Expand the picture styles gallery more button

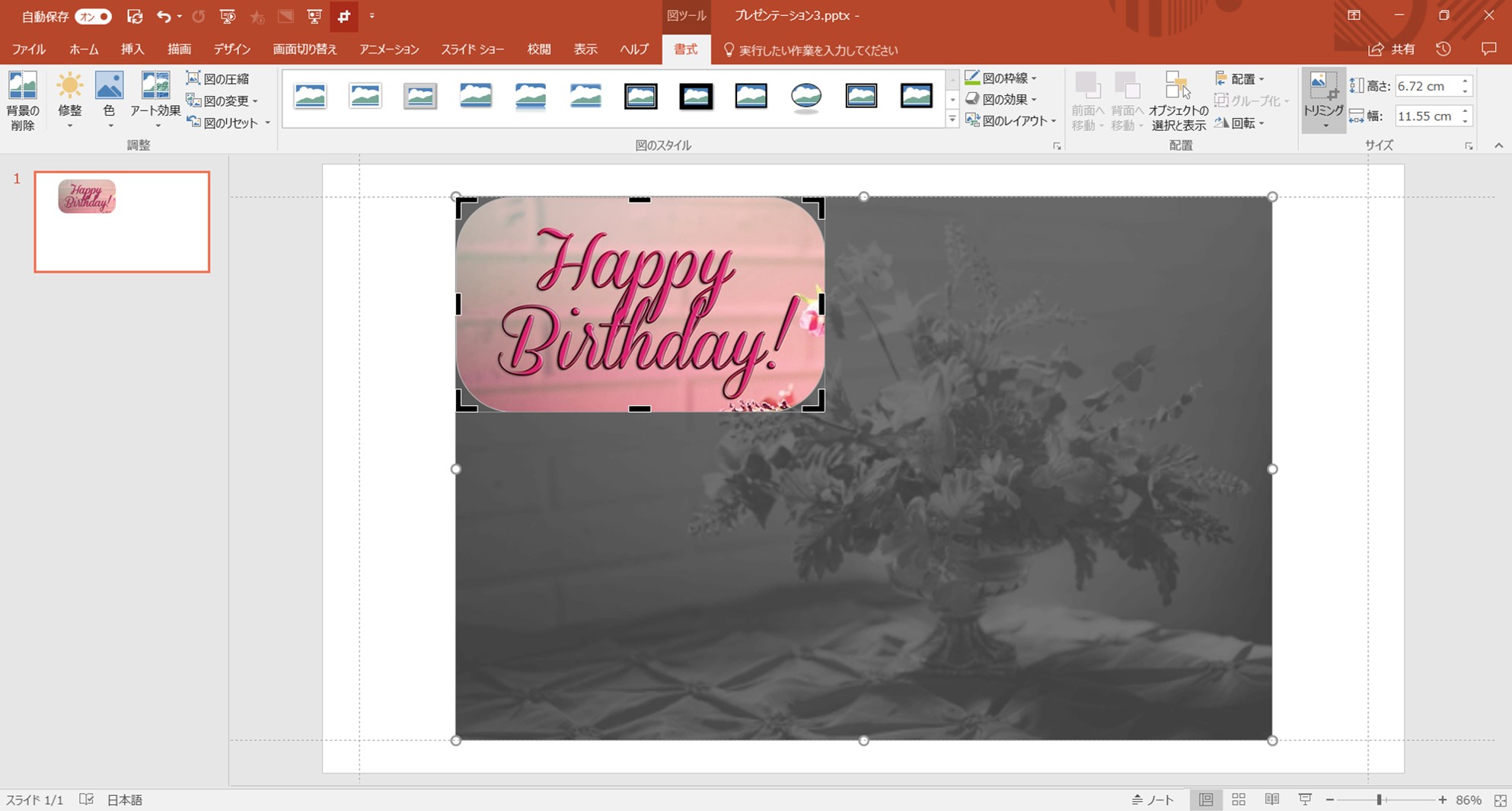(952, 119)
